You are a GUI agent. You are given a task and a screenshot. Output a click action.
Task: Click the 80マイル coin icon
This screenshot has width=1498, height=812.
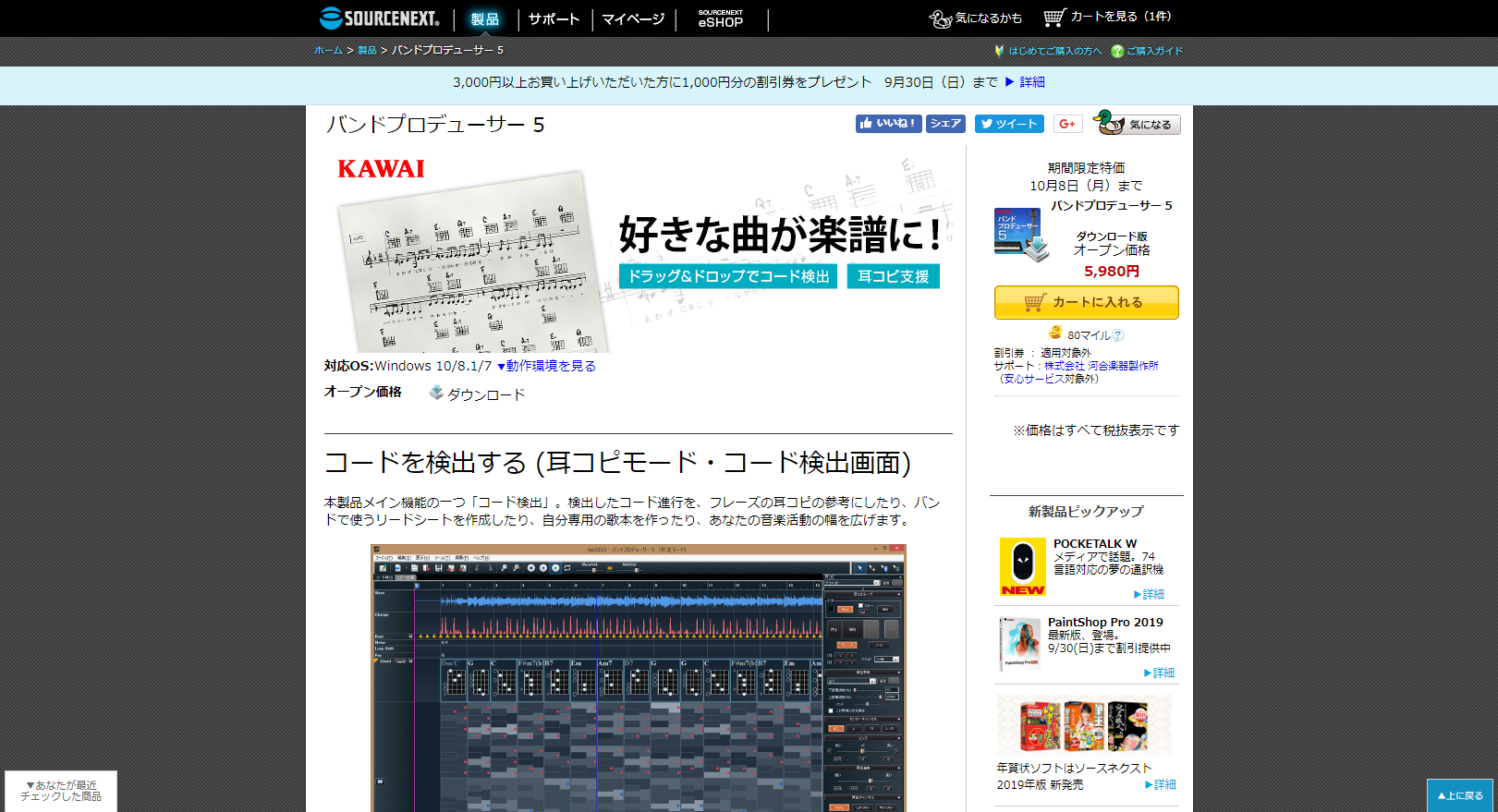click(x=1055, y=333)
